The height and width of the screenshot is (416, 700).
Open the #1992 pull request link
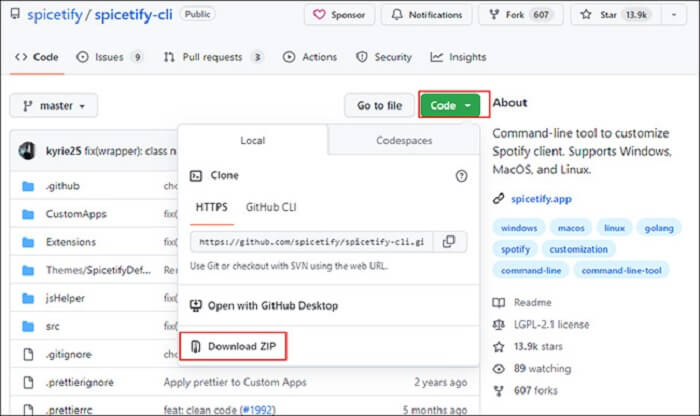coord(258,410)
